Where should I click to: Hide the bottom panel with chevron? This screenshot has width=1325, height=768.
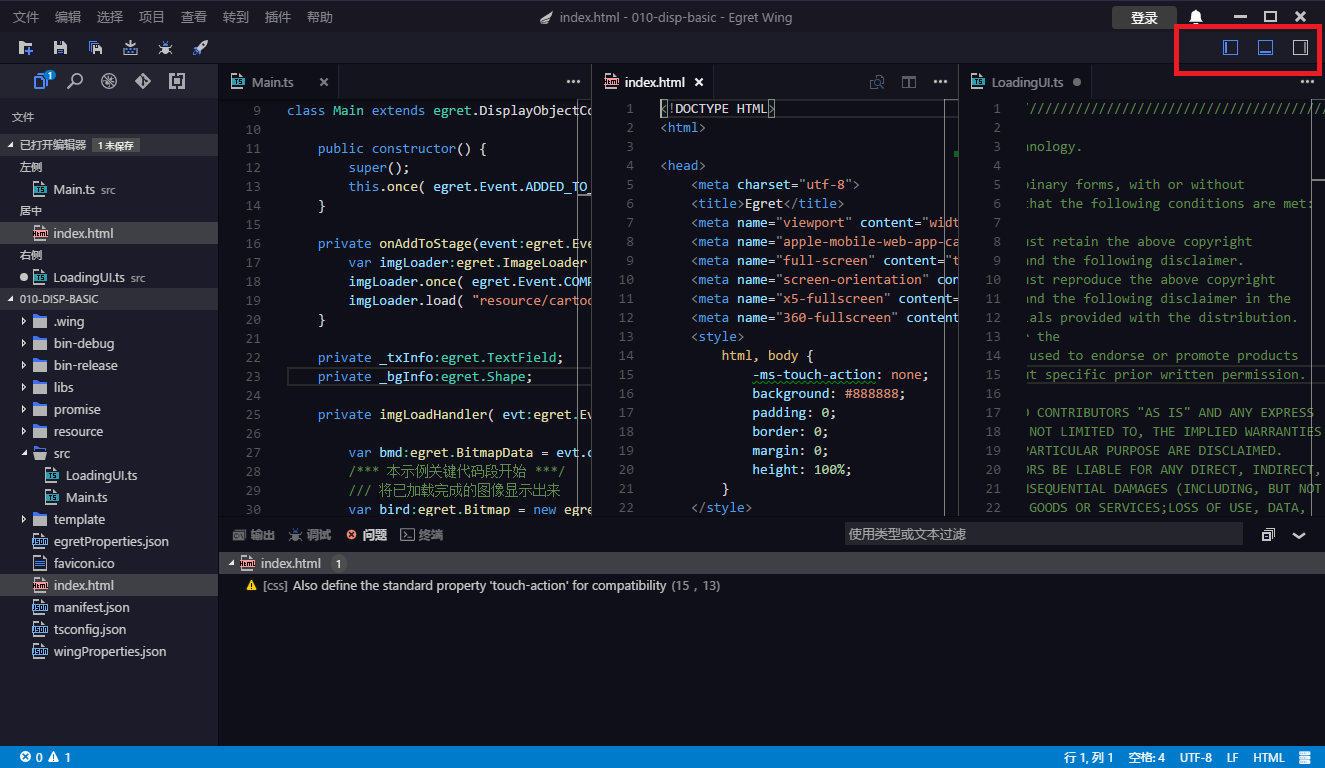[1299, 535]
